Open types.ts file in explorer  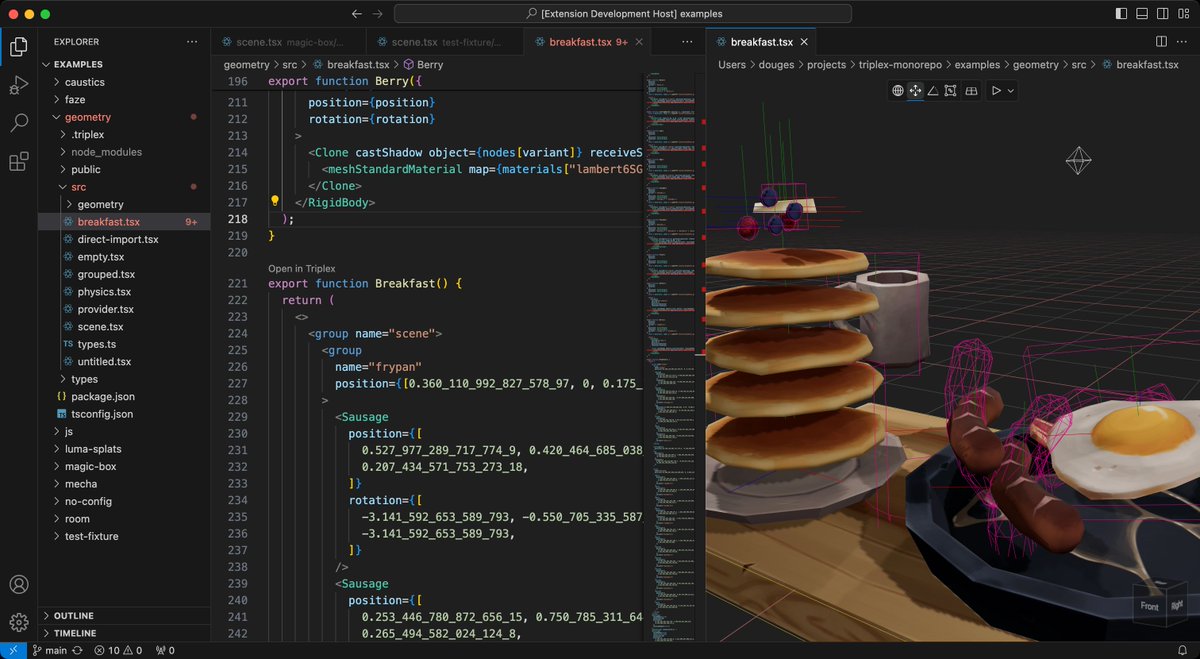[124, 344]
